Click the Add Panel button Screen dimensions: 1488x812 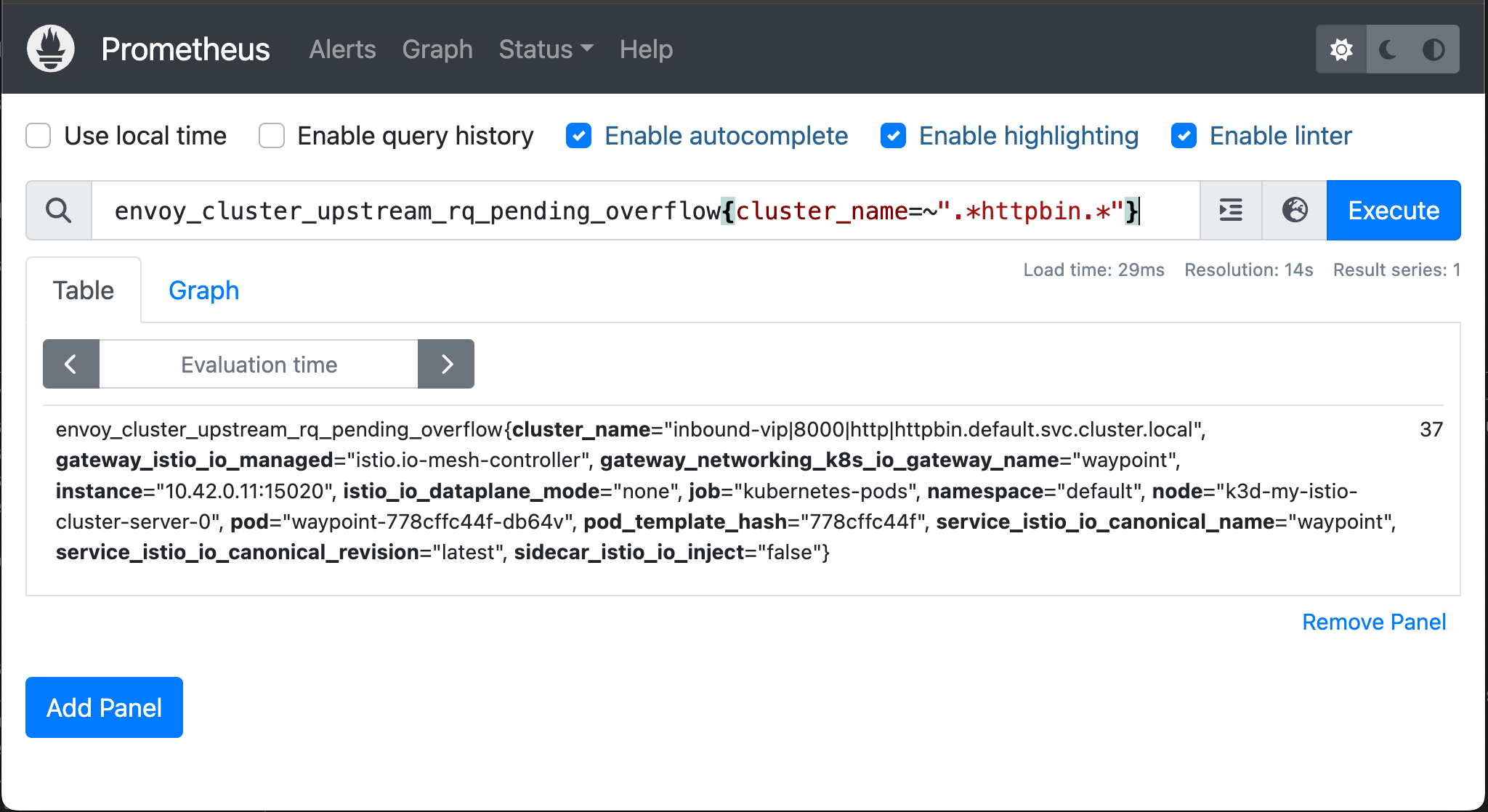point(103,707)
